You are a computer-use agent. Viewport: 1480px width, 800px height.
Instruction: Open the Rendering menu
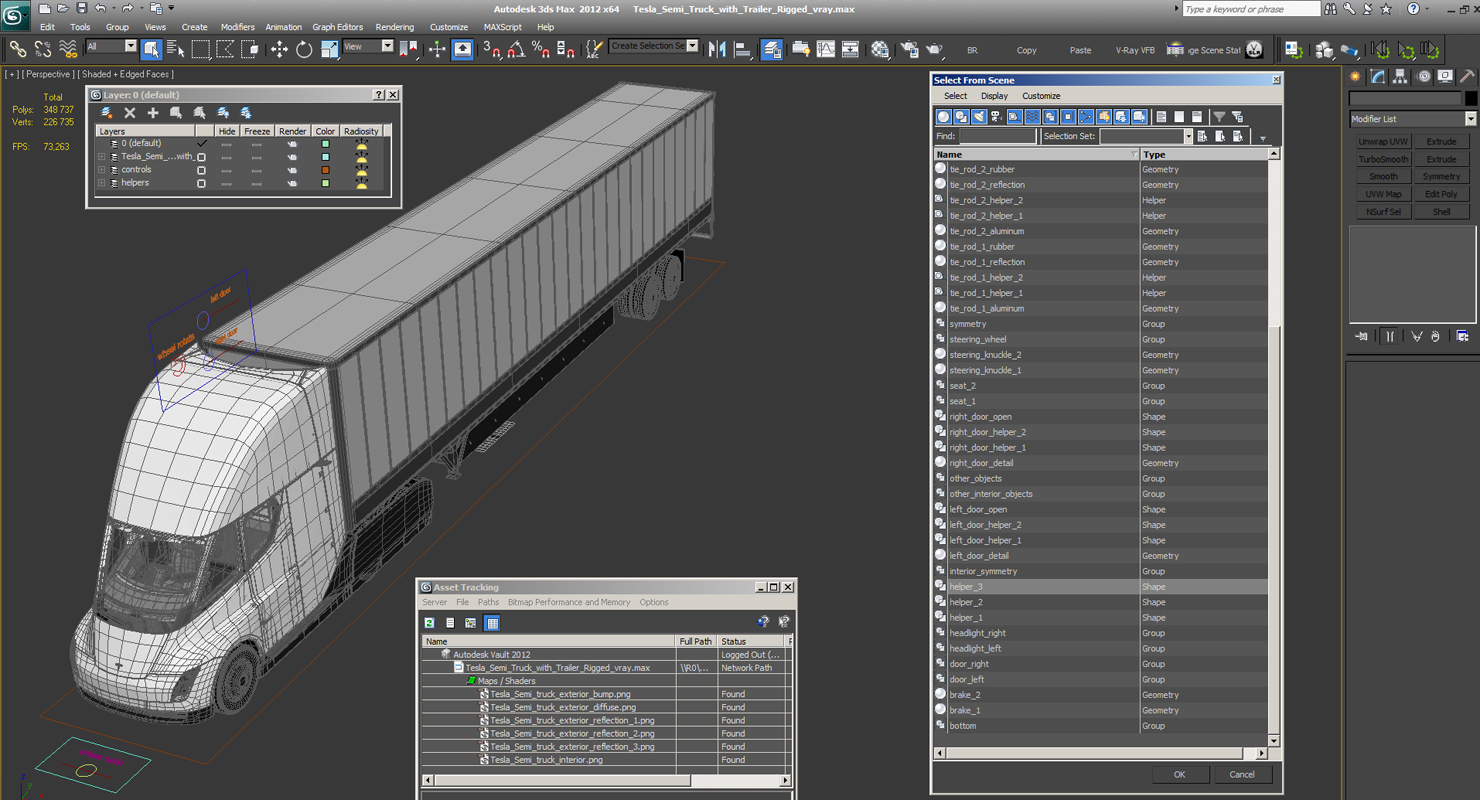click(x=394, y=27)
